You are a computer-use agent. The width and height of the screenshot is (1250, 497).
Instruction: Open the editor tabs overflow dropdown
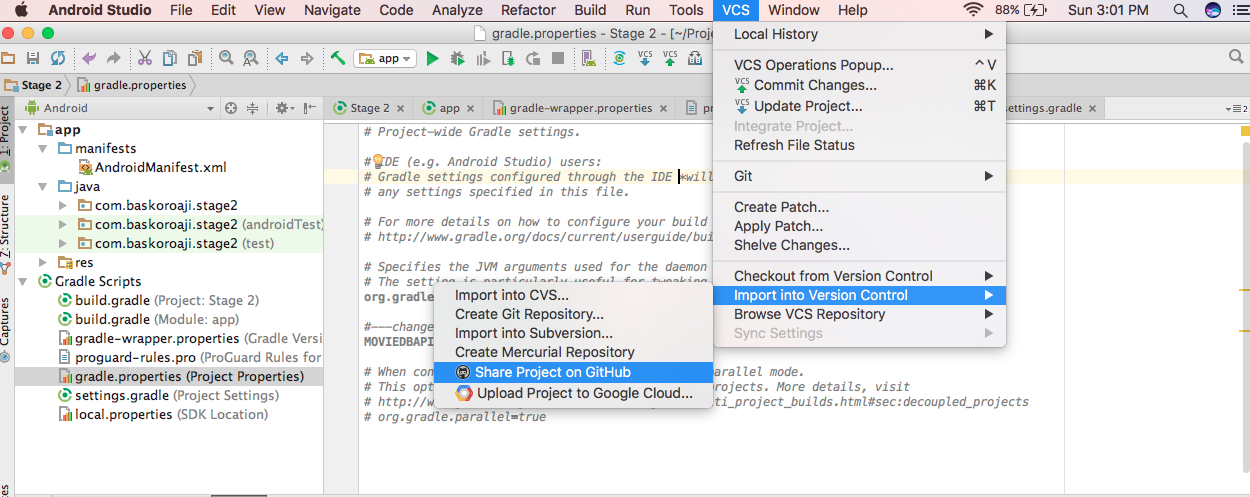(1236, 108)
